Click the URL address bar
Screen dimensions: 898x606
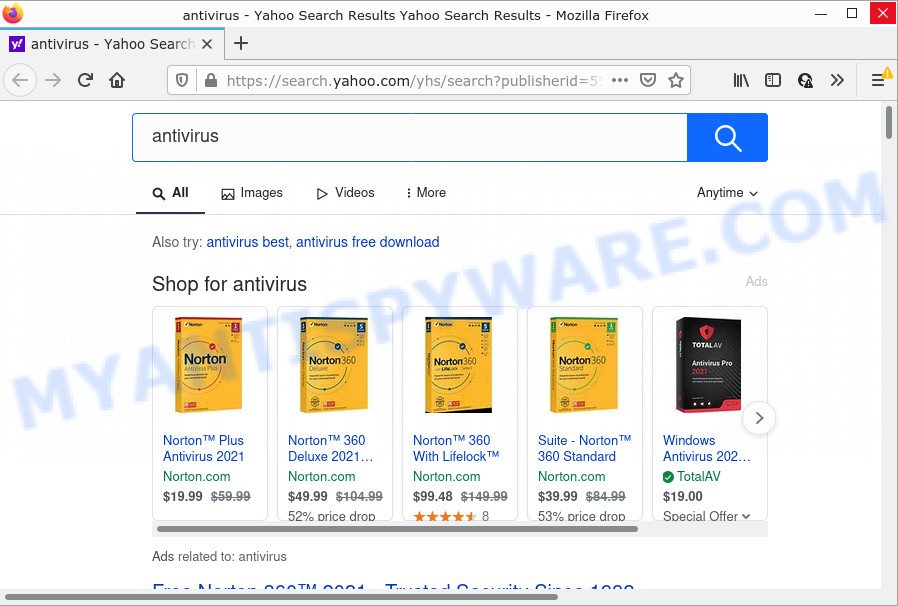415,80
